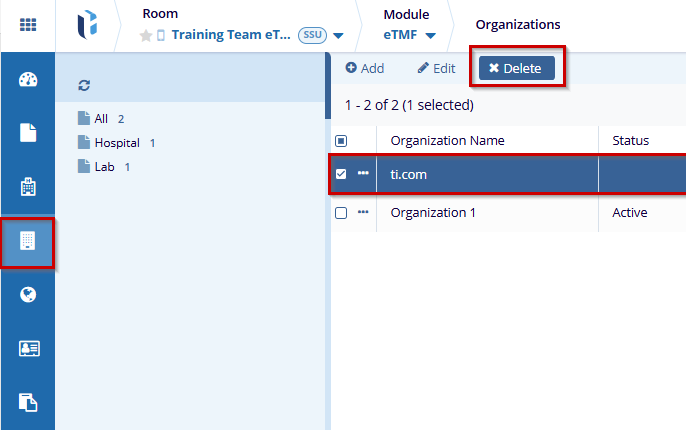Select the Lab folder filter
The width and height of the screenshot is (686, 430).
point(105,167)
